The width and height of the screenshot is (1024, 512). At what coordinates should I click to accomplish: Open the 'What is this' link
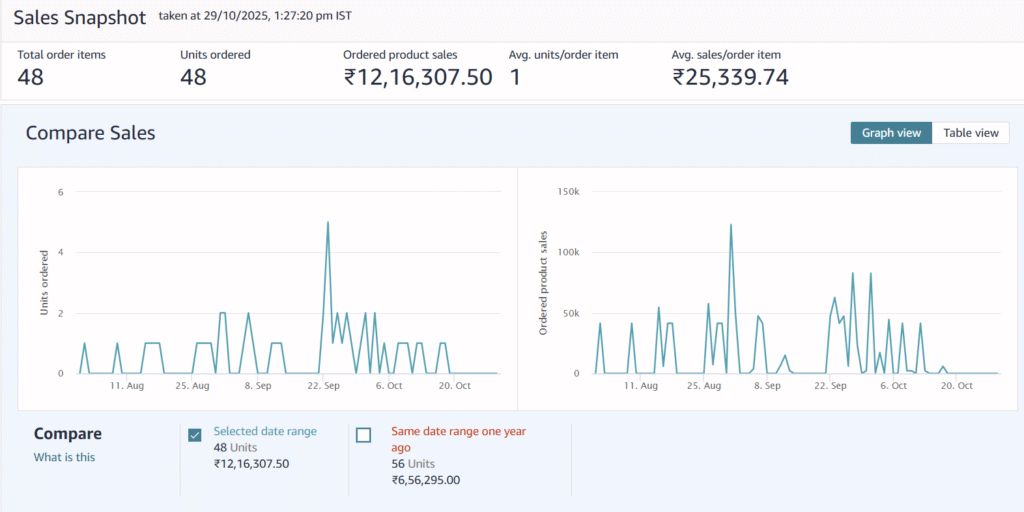pos(65,457)
